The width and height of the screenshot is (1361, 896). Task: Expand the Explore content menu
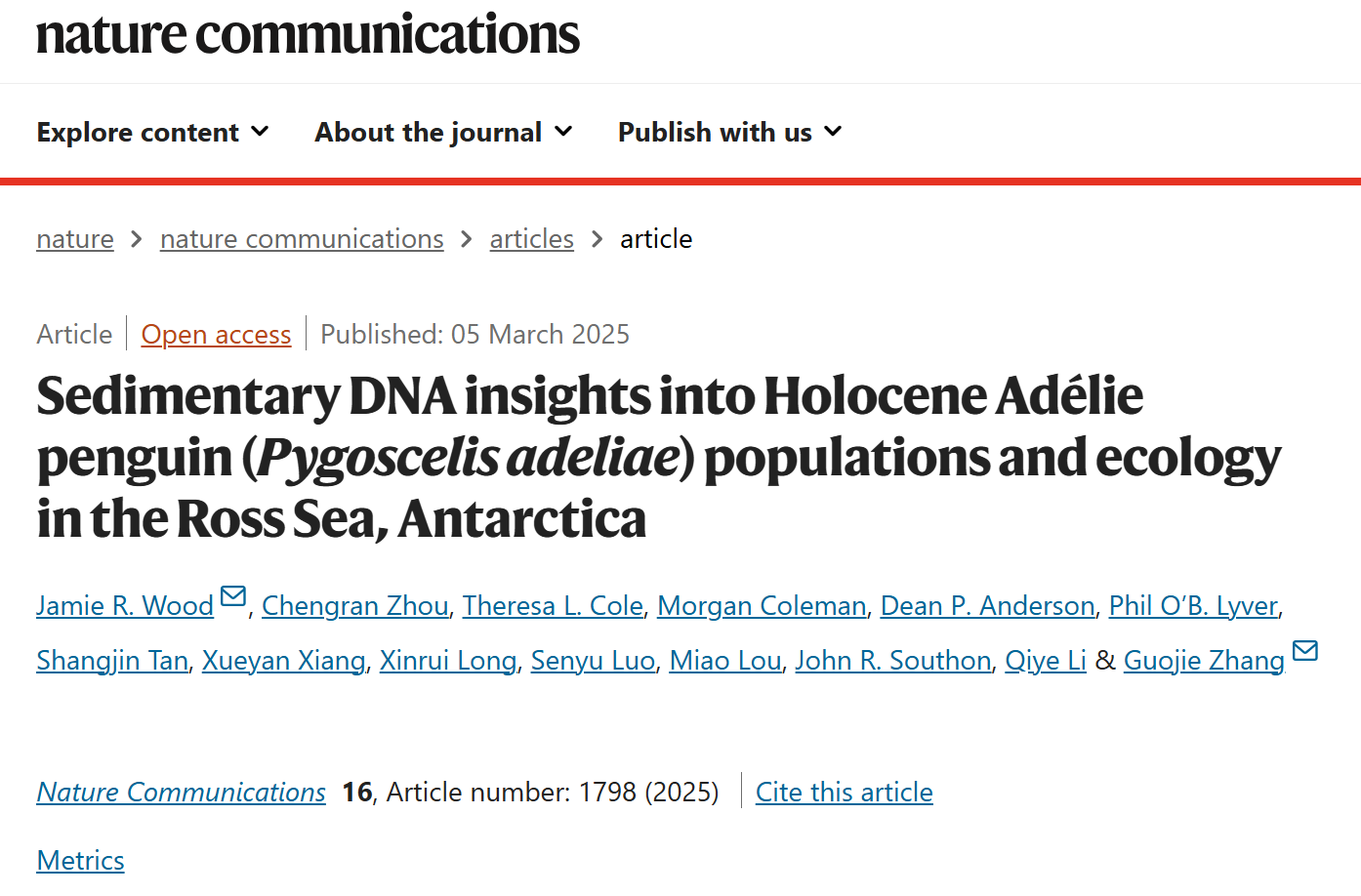pyautogui.click(x=152, y=133)
